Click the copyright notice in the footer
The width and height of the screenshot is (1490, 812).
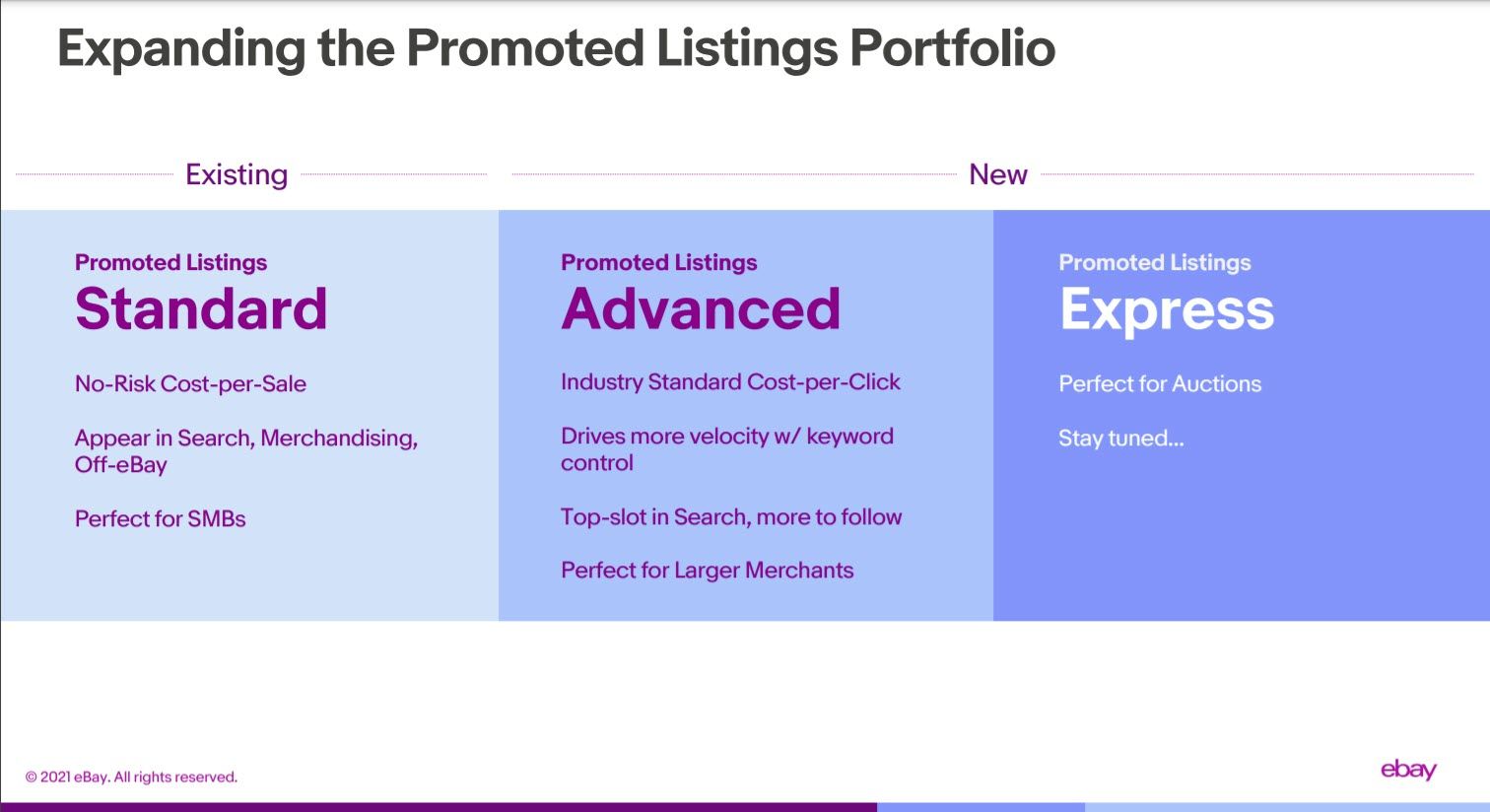pos(131,777)
